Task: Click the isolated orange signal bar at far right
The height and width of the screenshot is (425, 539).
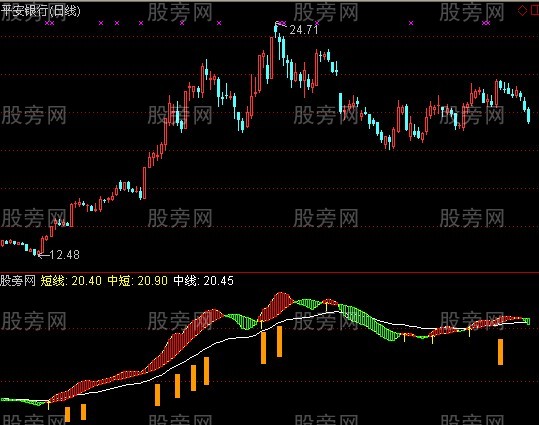Action: tap(500, 352)
